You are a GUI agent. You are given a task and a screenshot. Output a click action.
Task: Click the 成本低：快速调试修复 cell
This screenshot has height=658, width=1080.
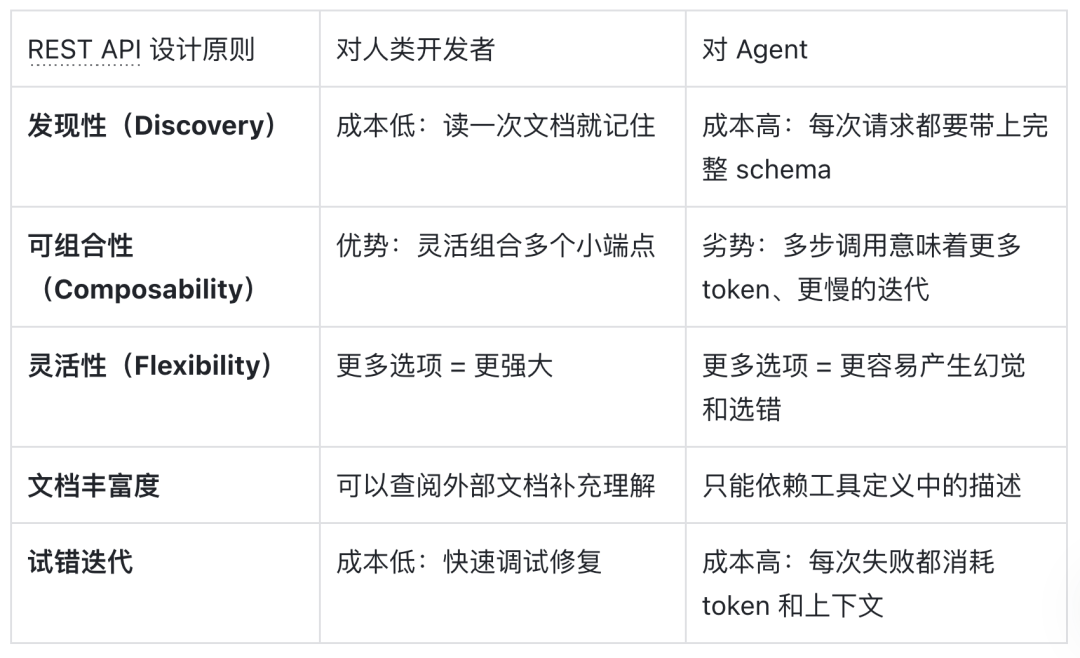(x=469, y=562)
